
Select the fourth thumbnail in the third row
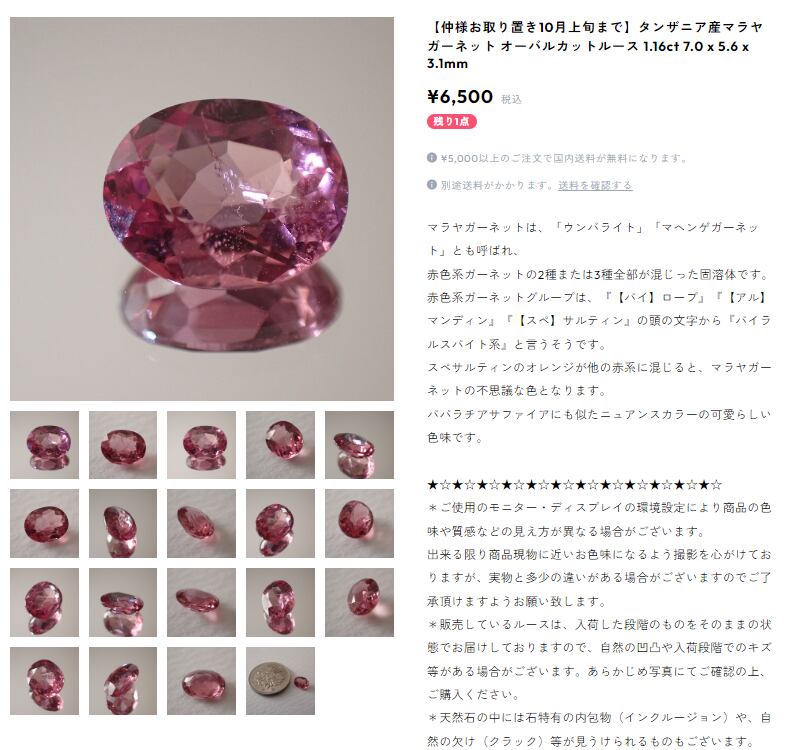pos(280,602)
